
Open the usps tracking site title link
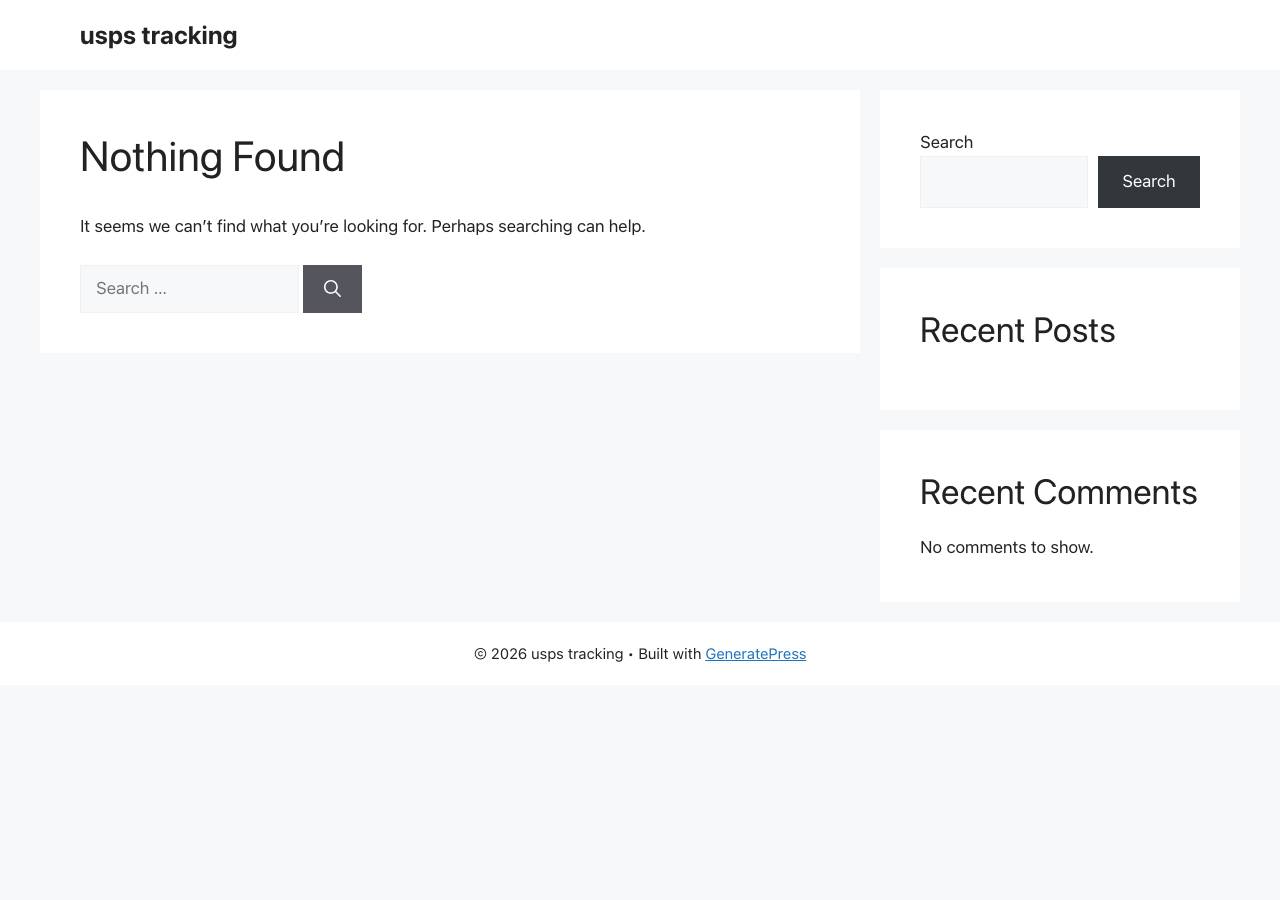[x=158, y=36]
